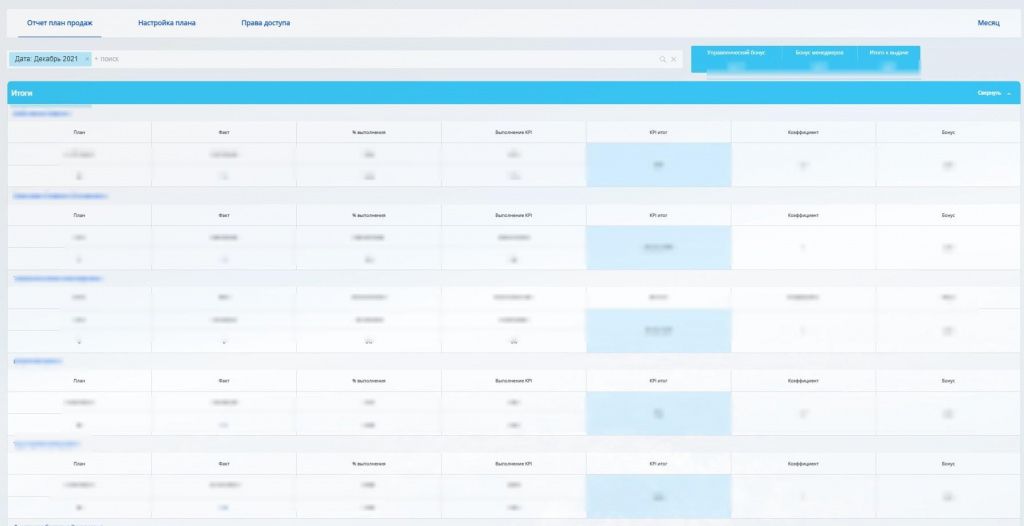Collapse Итоги using the chevron arrow
Screen dimensions: 1024x526
coord(1009,93)
